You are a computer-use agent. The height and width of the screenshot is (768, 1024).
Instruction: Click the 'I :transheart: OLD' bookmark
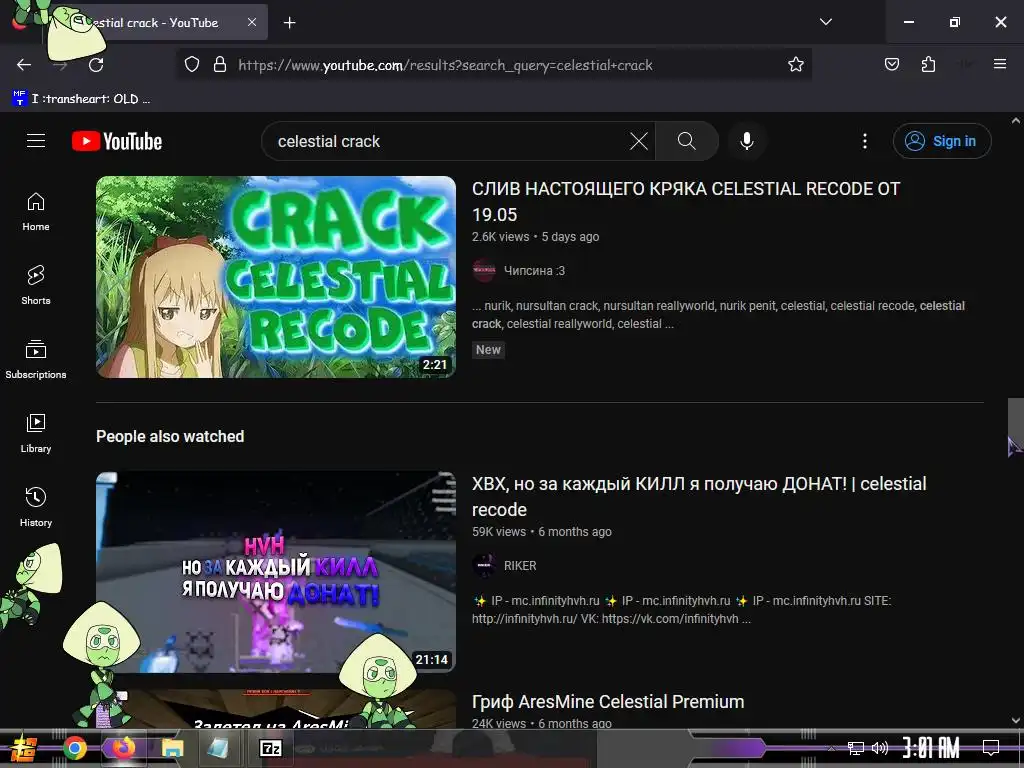(81, 99)
